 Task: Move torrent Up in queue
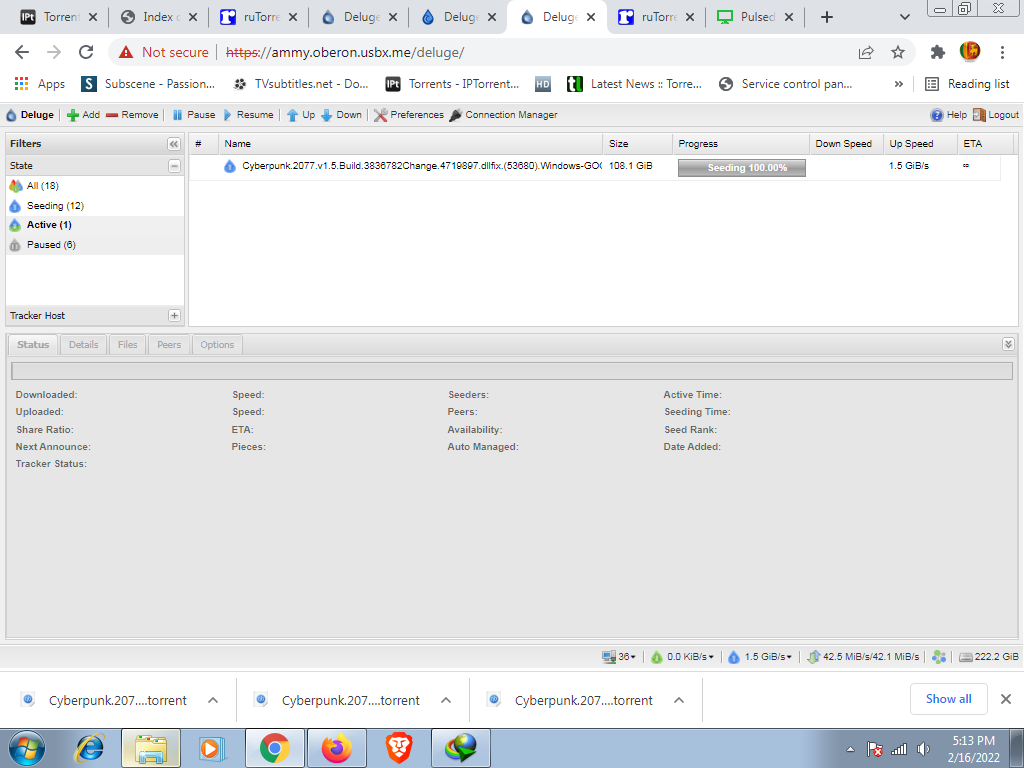coord(300,115)
